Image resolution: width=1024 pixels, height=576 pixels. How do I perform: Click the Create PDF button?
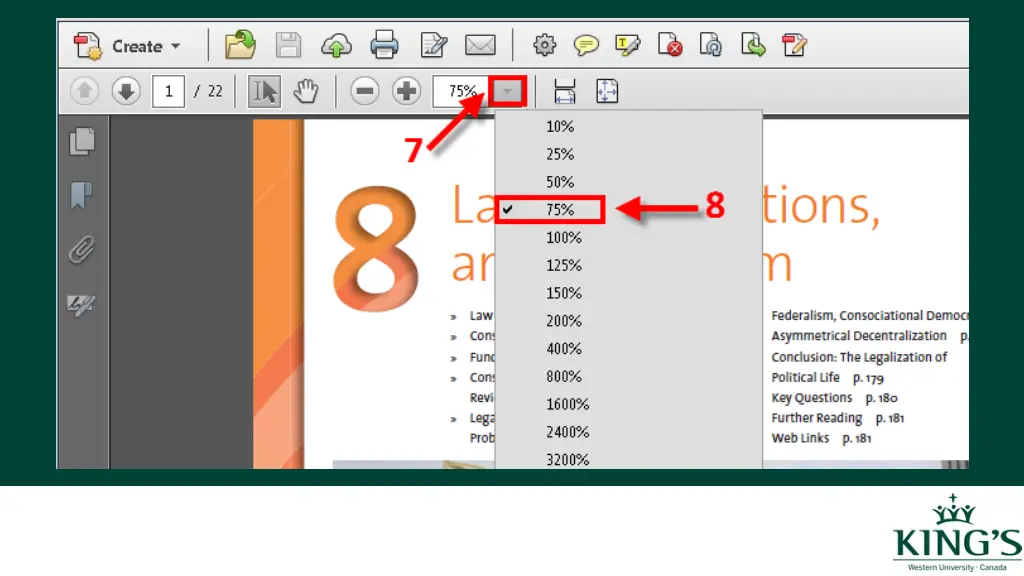tap(128, 46)
